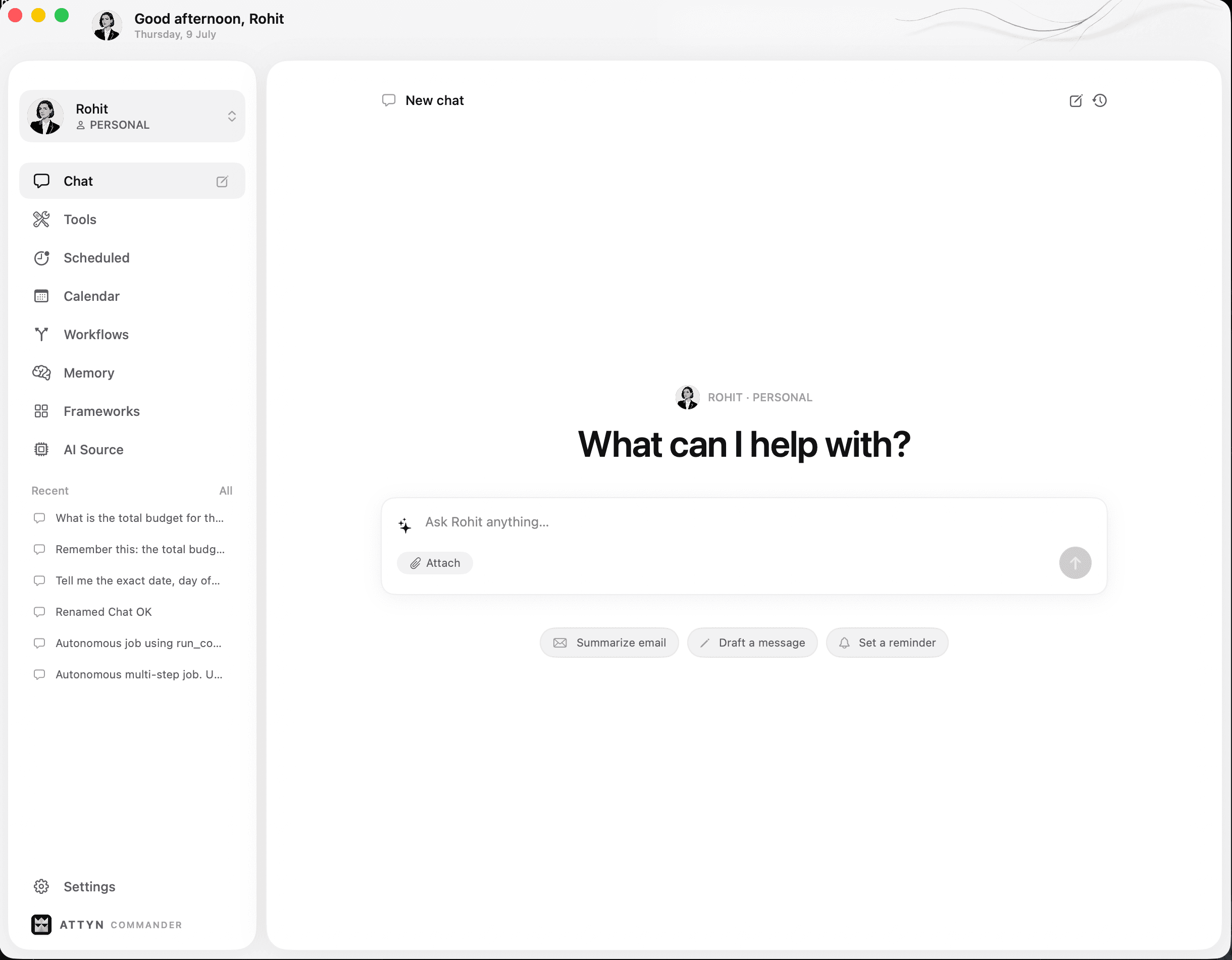Open recent chat 'Renamed Chat OK'
The height and width of the screenshot is (960, 1232).
[132, 612]
